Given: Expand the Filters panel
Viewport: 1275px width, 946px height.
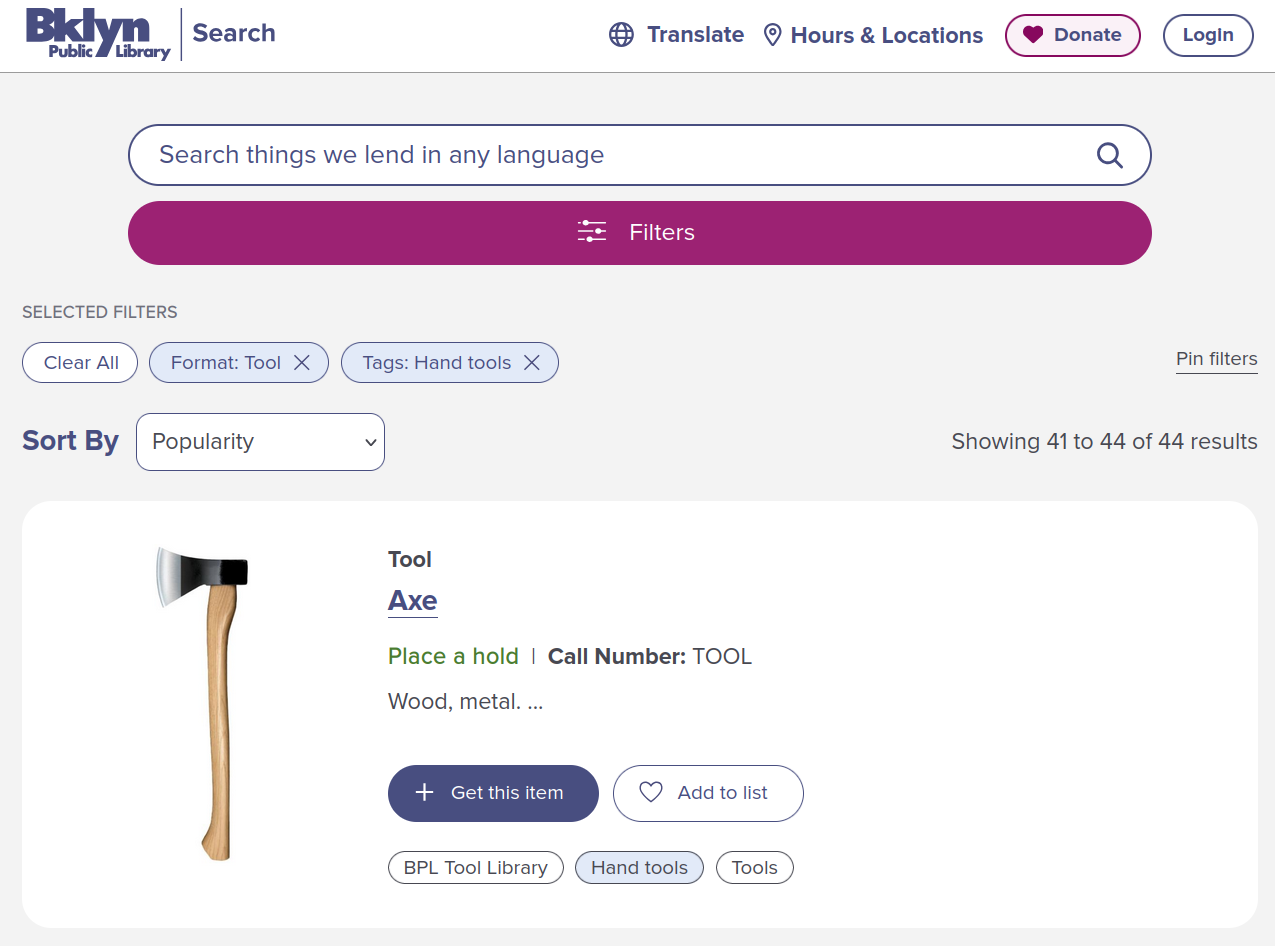Looking at the screenshot, I should [x=640, y=233].
